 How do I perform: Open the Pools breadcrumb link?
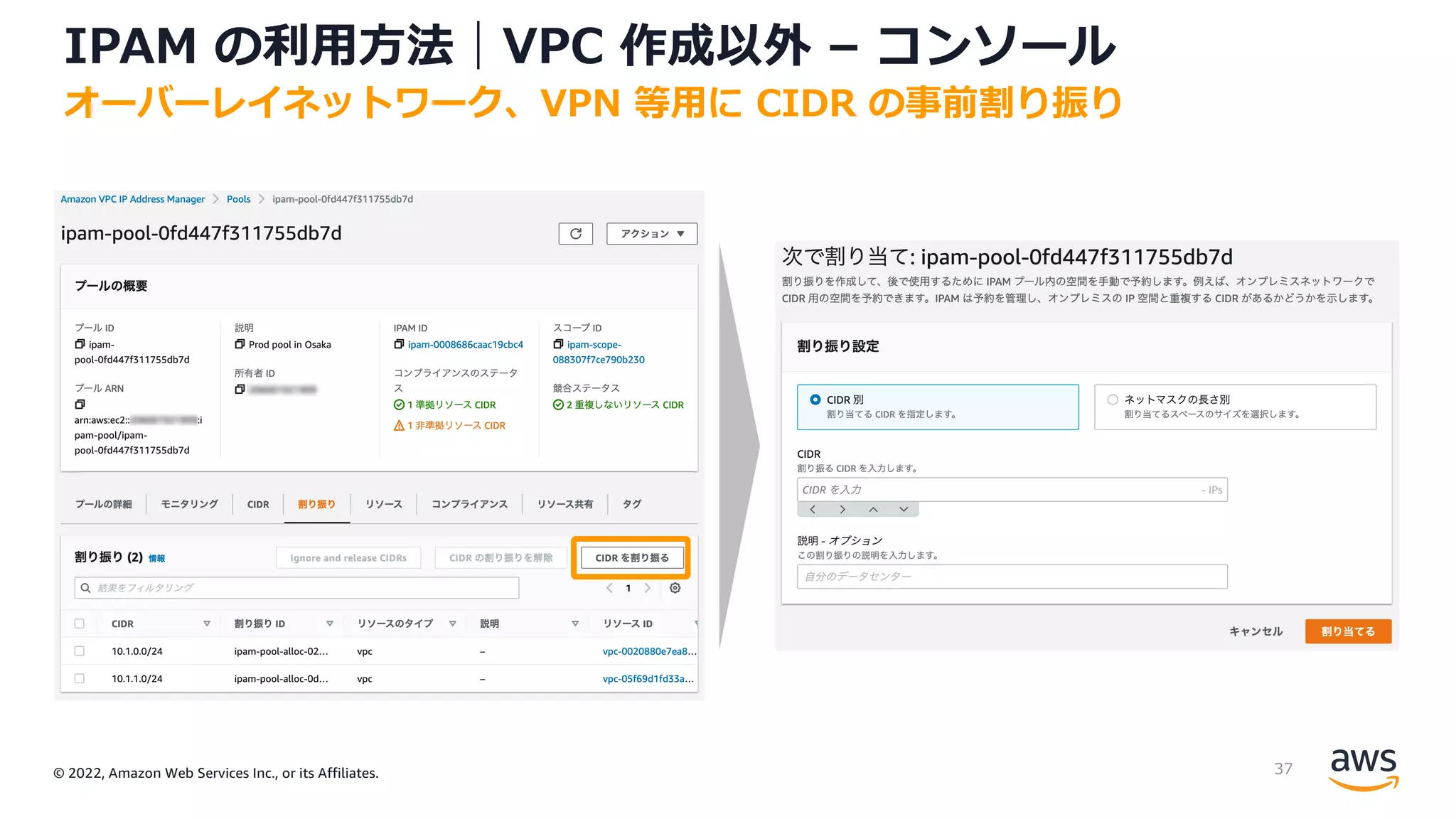[238, 199]
